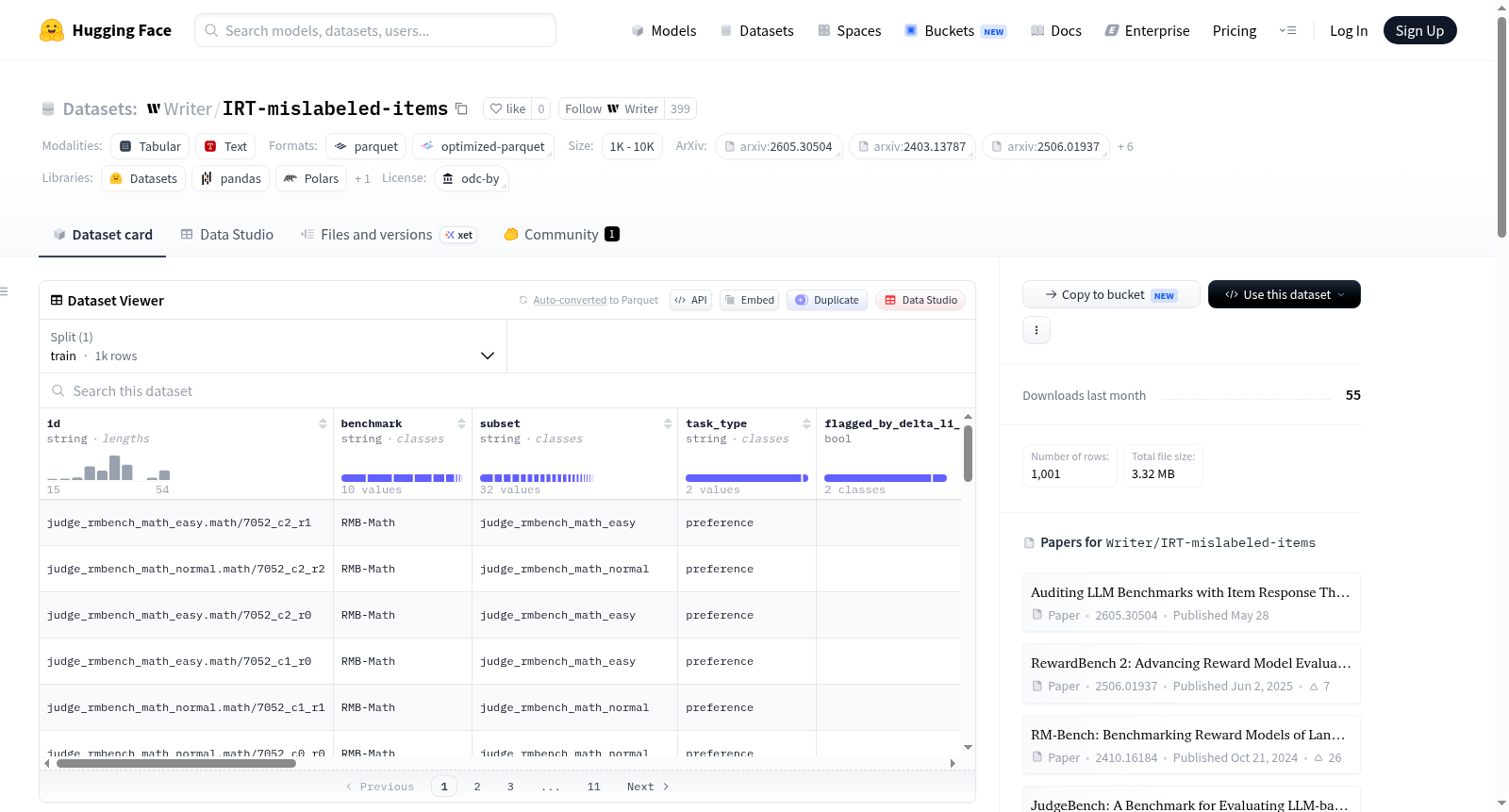Open Enterprise in the top navigation
The height and width of the screenshot is (812, 1509).
pyautogui.click(x=1147, y=31)
